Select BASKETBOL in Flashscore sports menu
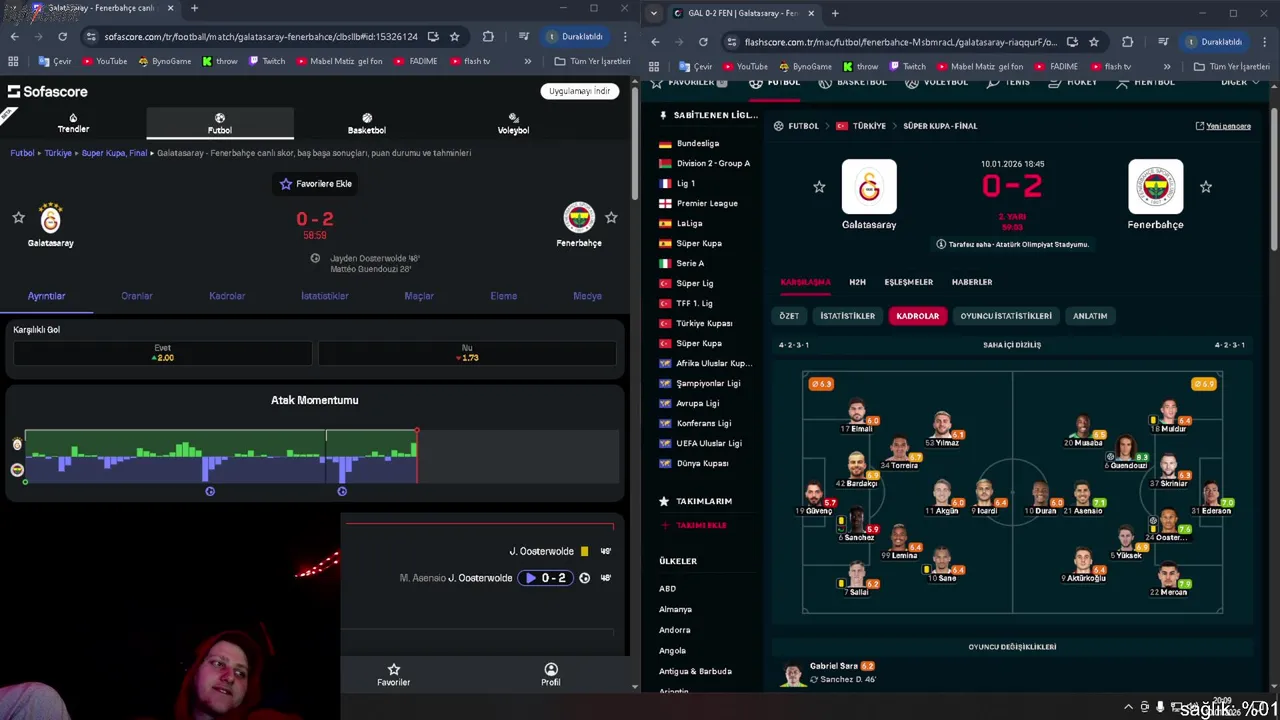This screenshot has width=1280, height=720. (x=853, y=82)
